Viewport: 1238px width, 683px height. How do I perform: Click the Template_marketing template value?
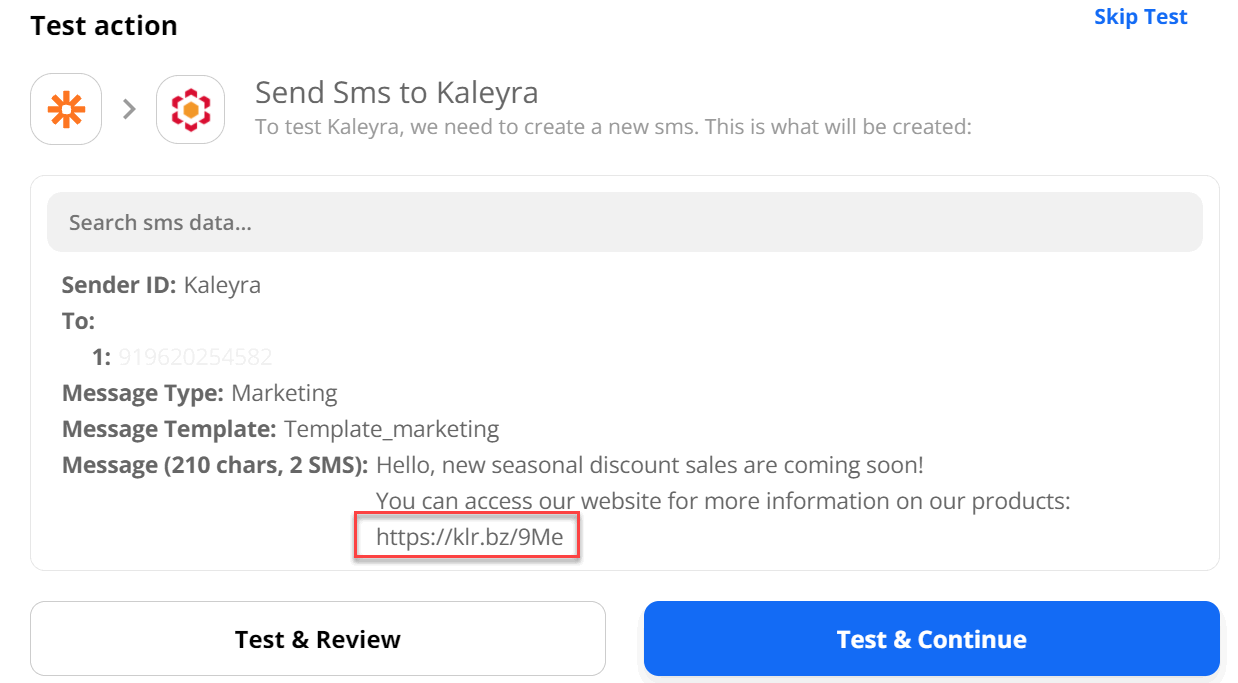click(x=391, y=429)
